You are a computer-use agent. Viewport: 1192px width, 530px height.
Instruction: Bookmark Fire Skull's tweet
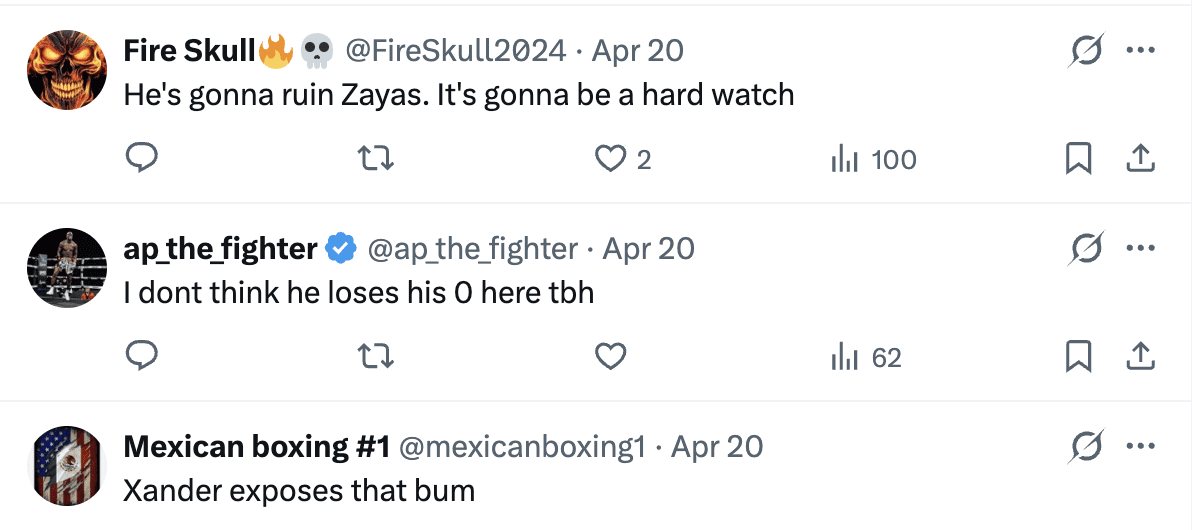pyautogui.click(x=1078, y=158)
